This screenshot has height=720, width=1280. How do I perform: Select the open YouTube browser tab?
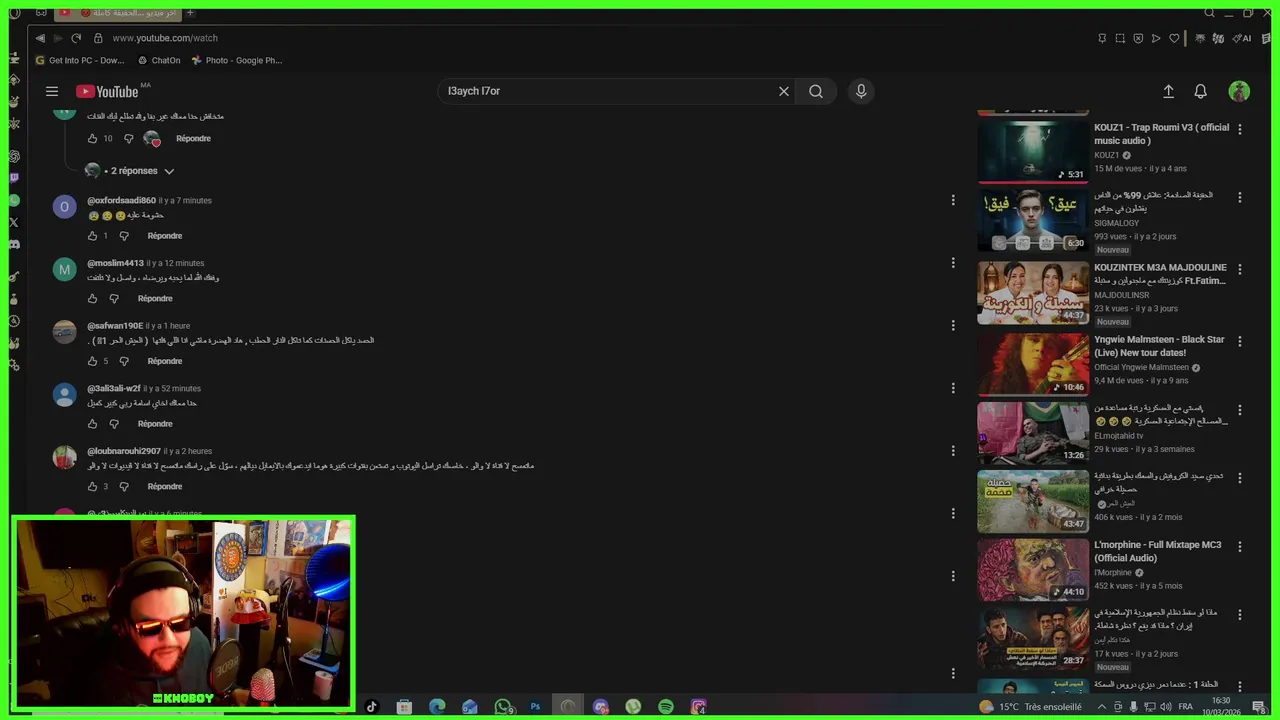[x=117, y=13]
